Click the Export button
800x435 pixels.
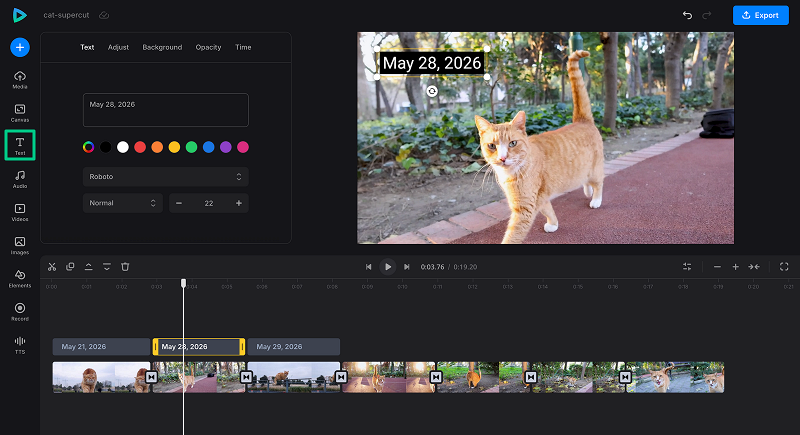(761, 15)
